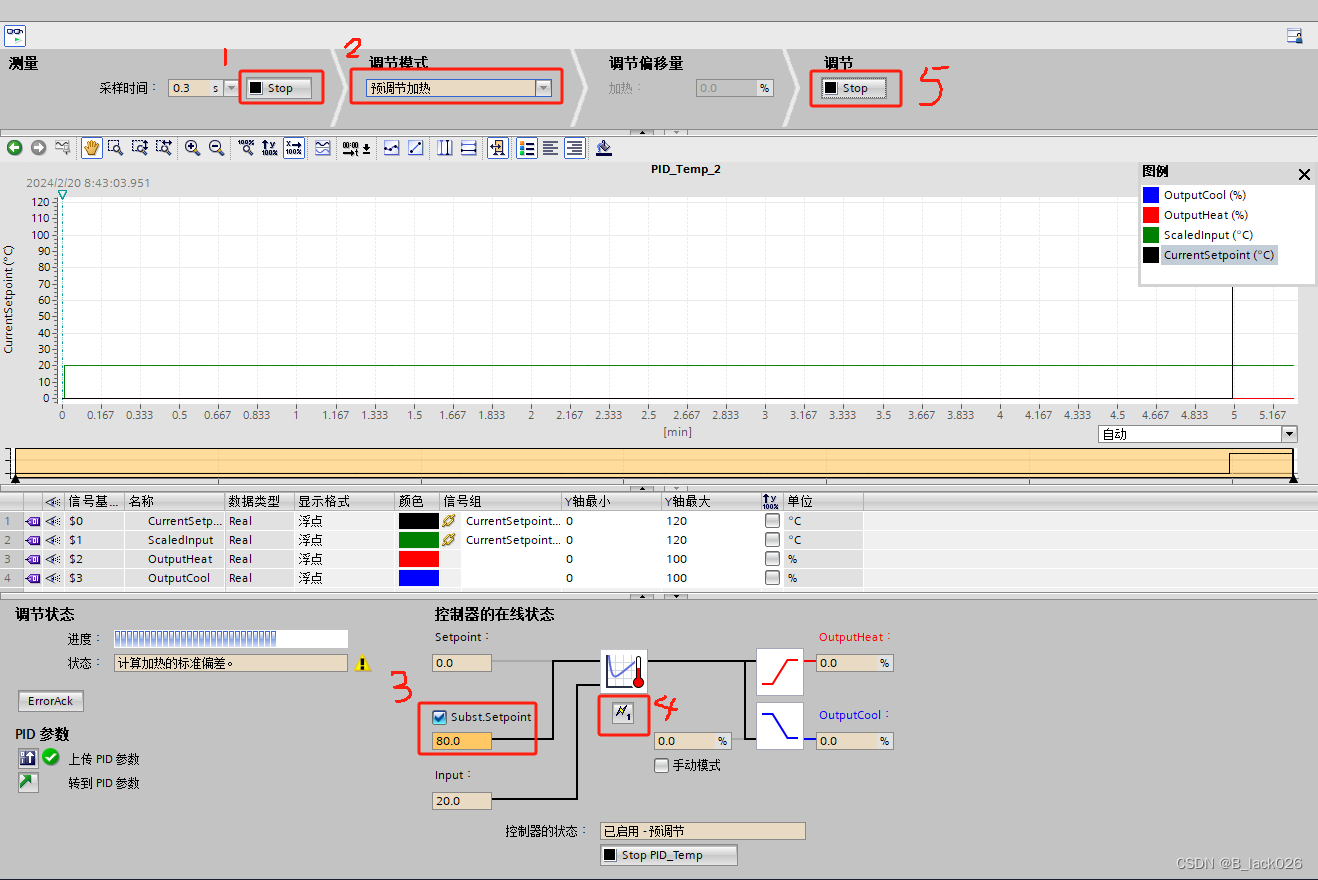Toggle the horizontal measuring cursors icon

coord(469,148)
